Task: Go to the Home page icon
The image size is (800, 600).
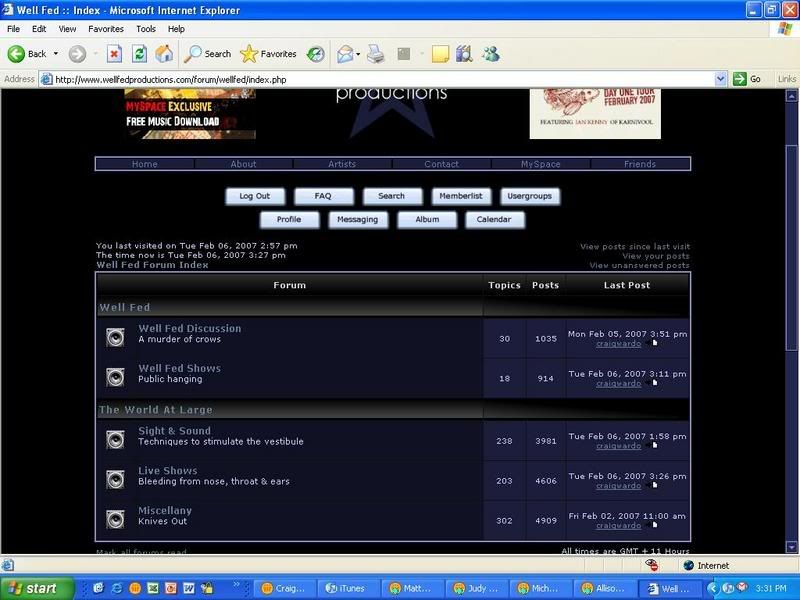Action: tap(164, 54)
